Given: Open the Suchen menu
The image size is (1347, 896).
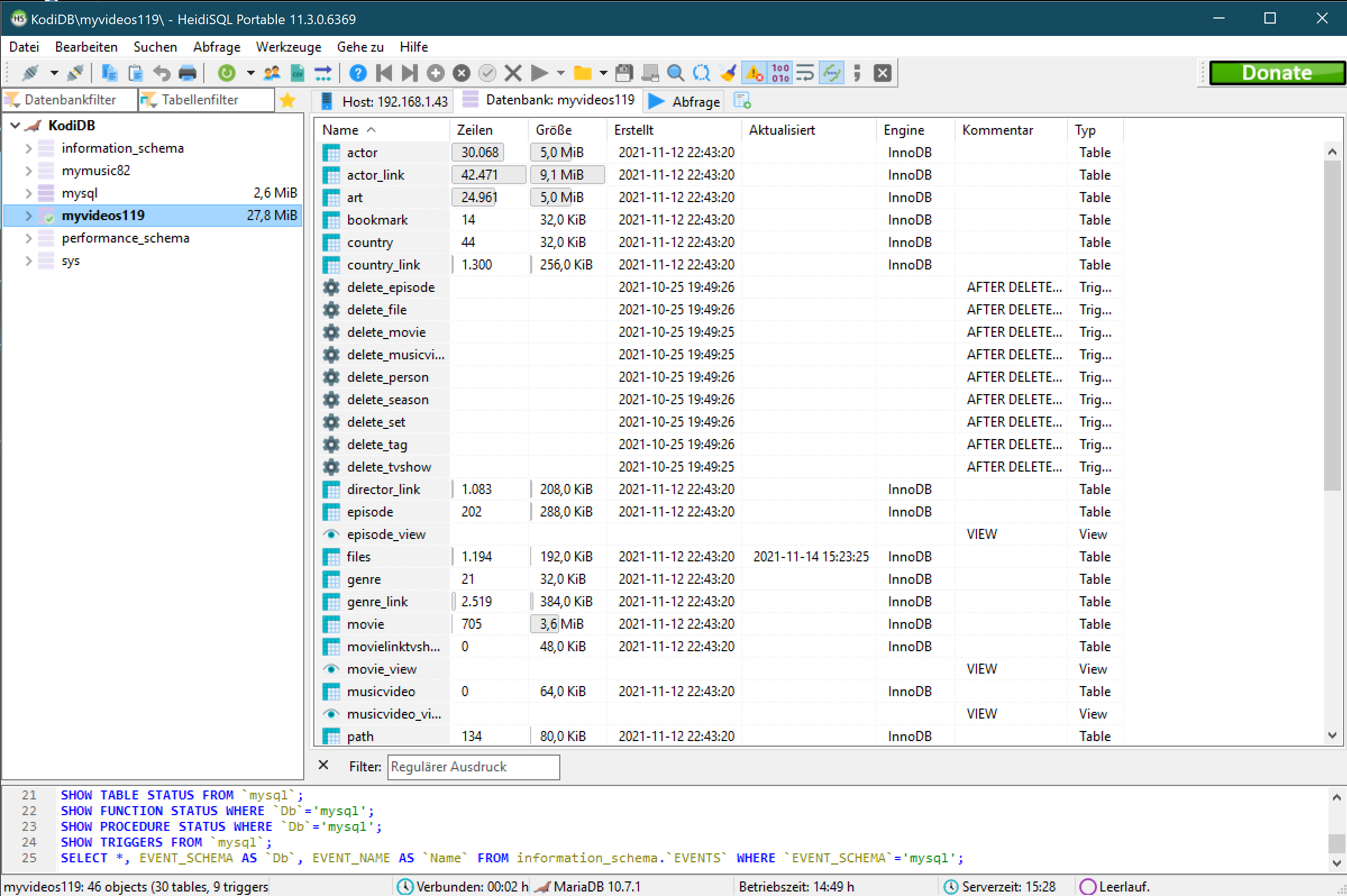Looking at the screenshot, I should point(156,47).
